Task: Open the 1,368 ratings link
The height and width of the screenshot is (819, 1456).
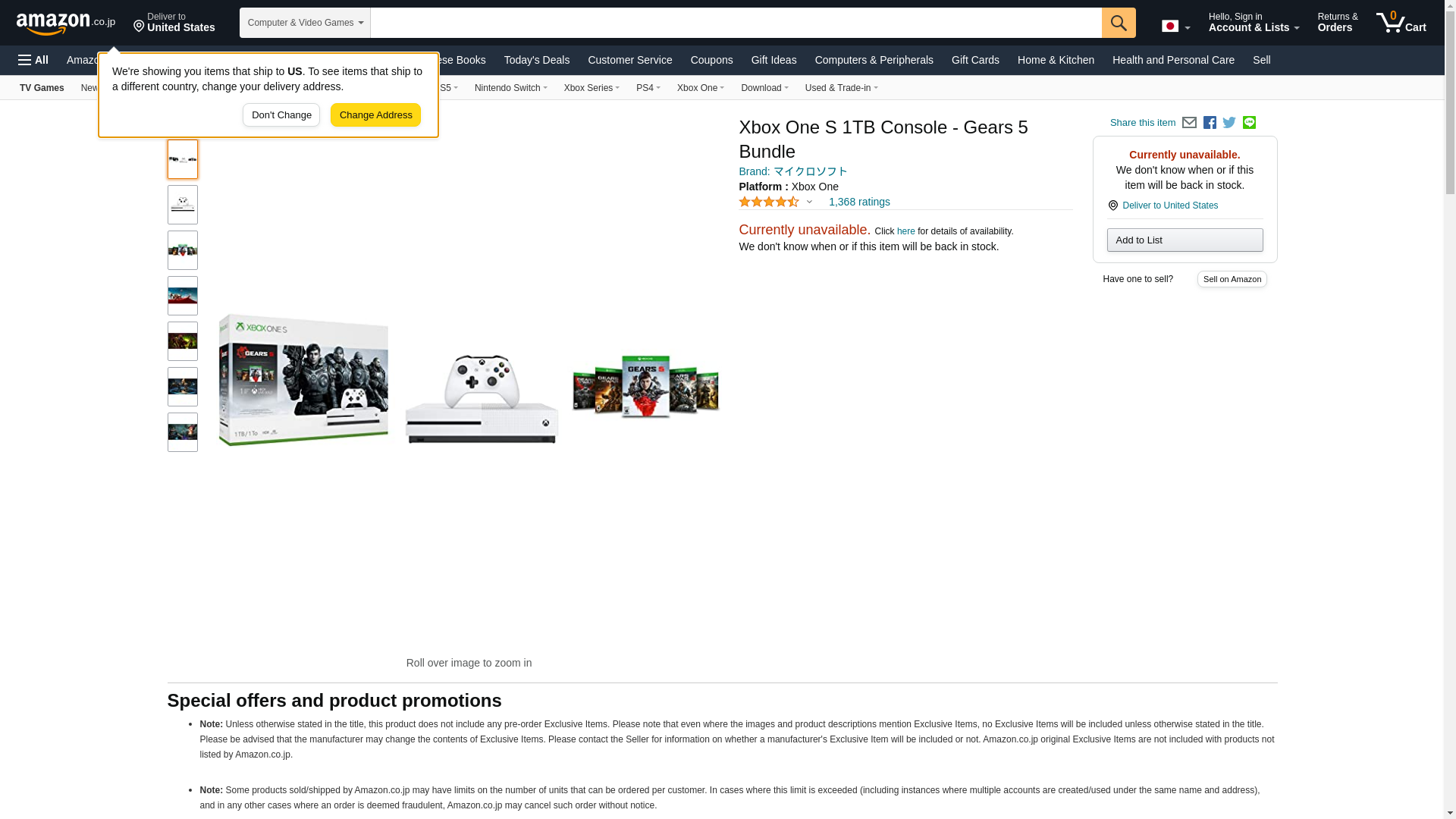Action: click(859, 202)
